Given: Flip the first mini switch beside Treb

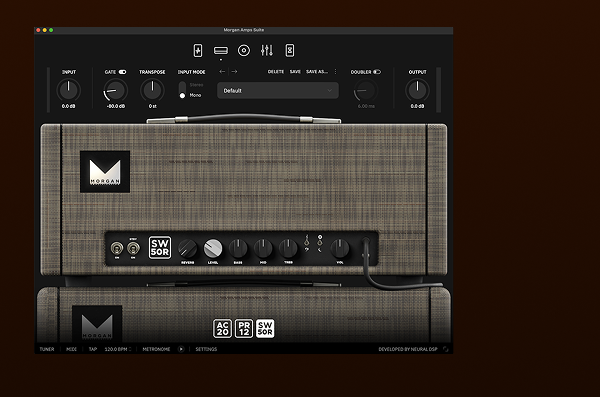Looking at the screenshot, I should tap(307, 243).
